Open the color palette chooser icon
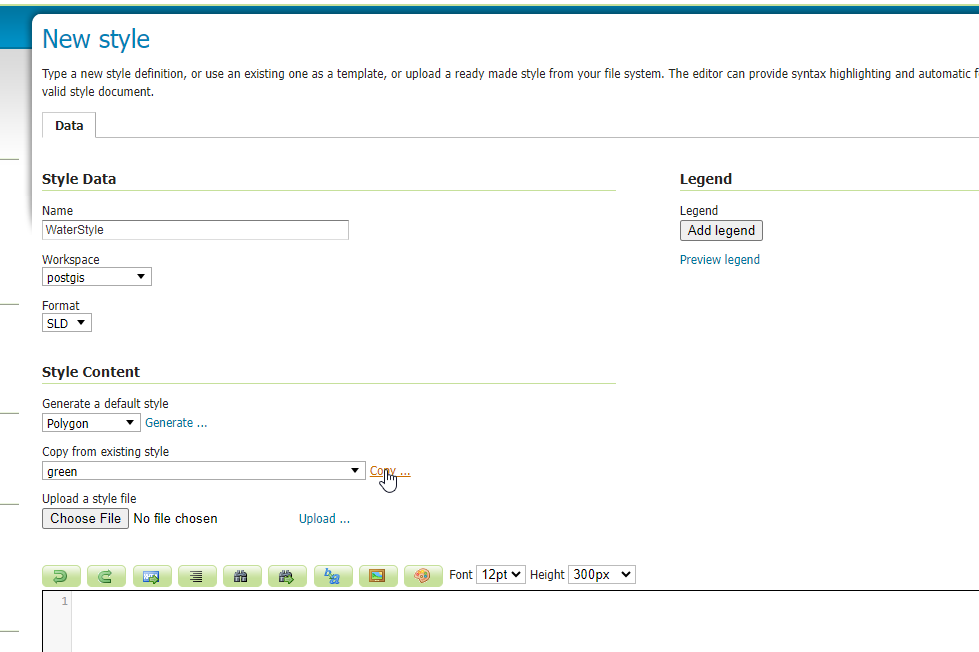Viewport: 979px width, 652px height. 423,576
